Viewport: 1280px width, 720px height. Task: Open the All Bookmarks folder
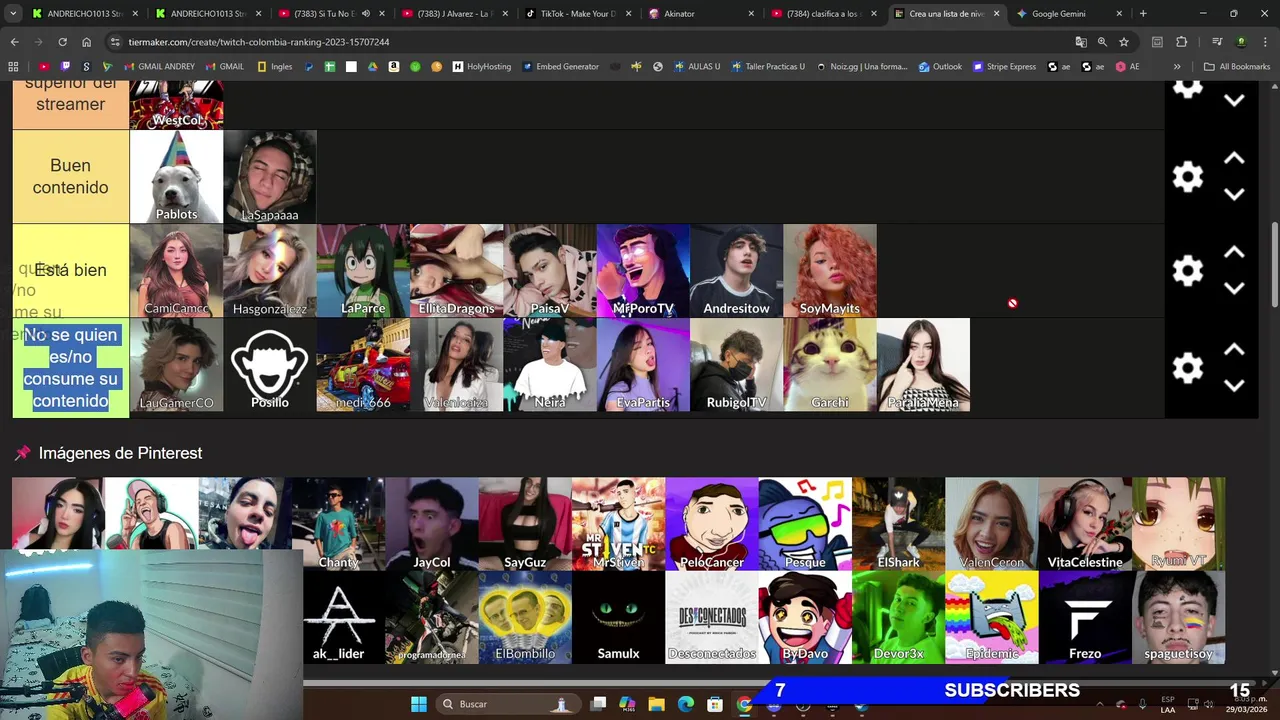tap(1237, 67)
